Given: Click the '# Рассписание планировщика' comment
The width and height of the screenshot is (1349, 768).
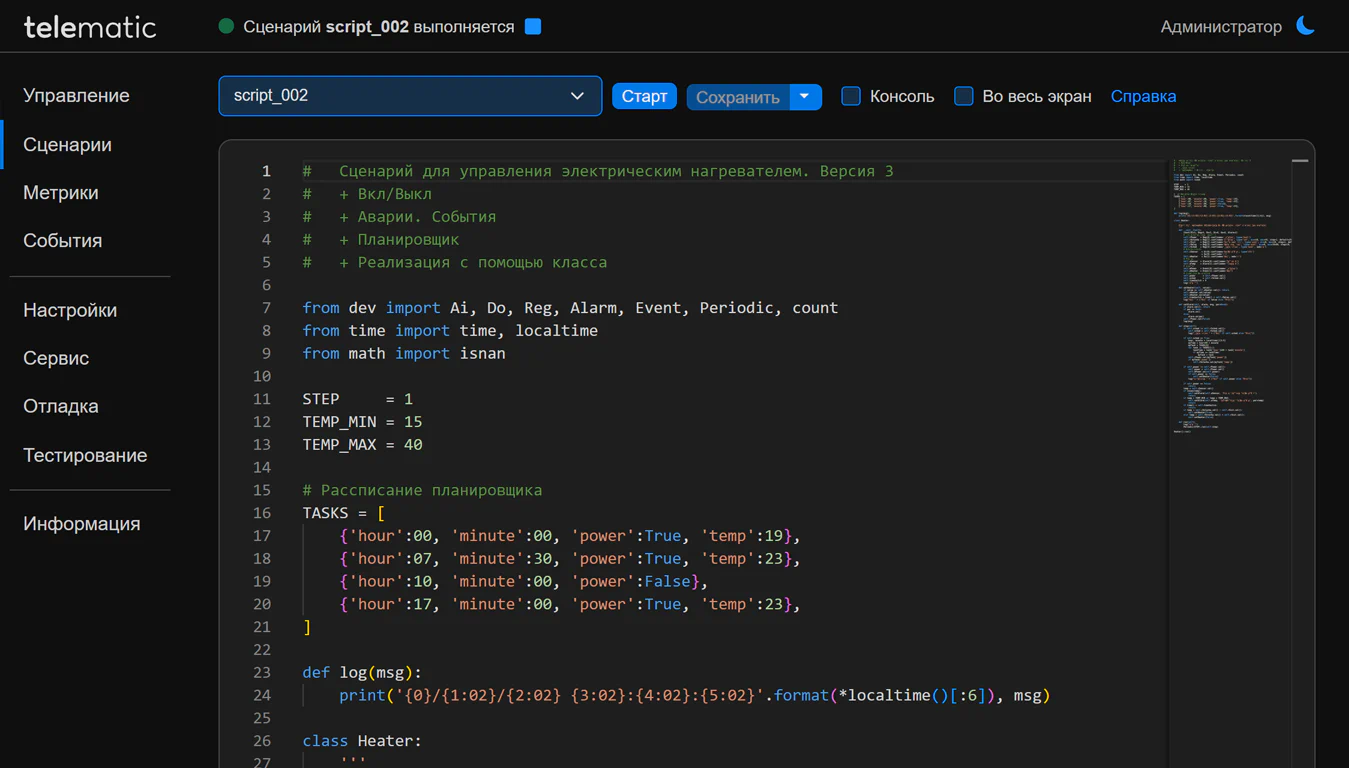Looking at the screenshot, I should 422,490.
